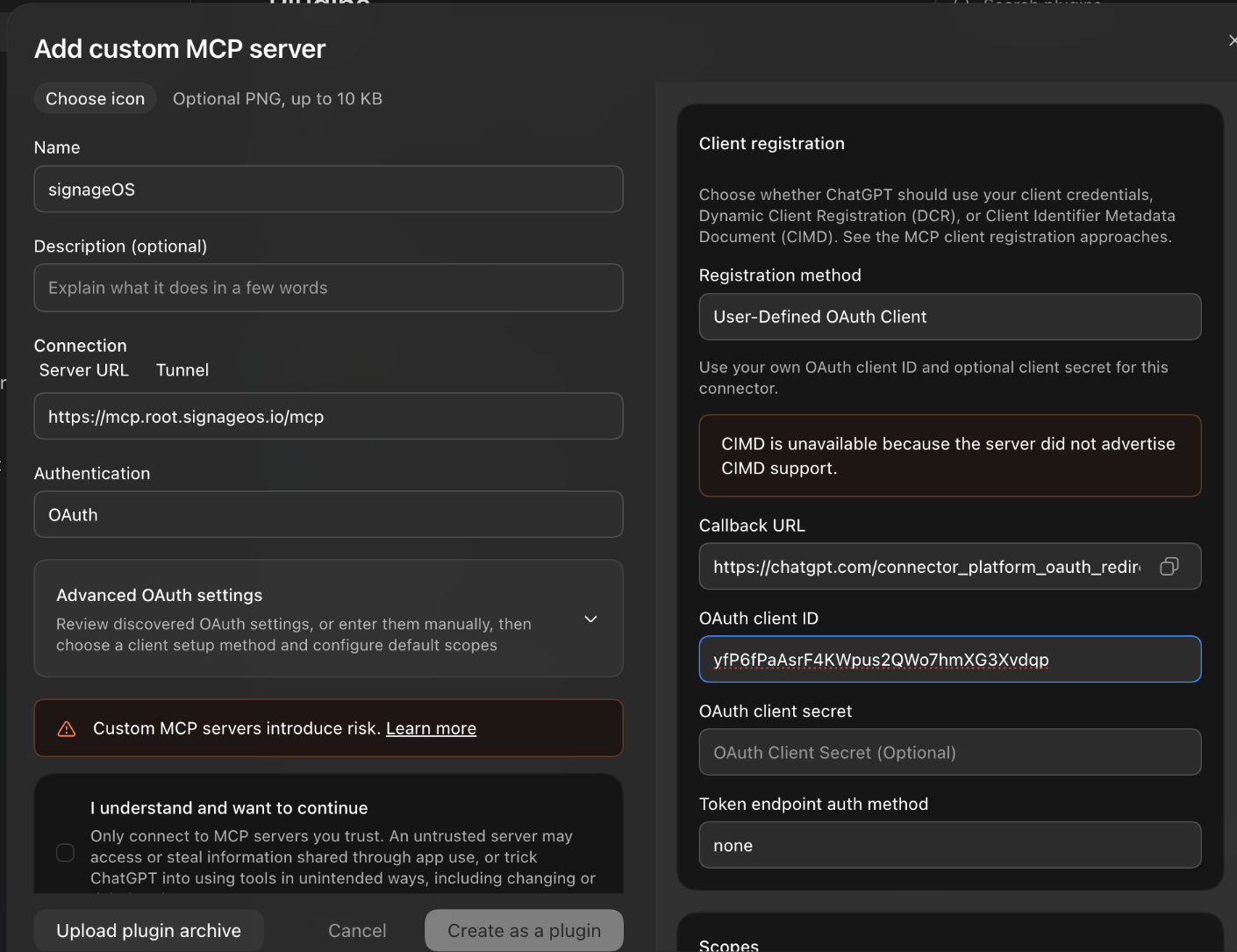The height and width of the screenshot is (952, 1237).
Task: Expand the Advanced OAuth settings chevron
Action: 591,619
